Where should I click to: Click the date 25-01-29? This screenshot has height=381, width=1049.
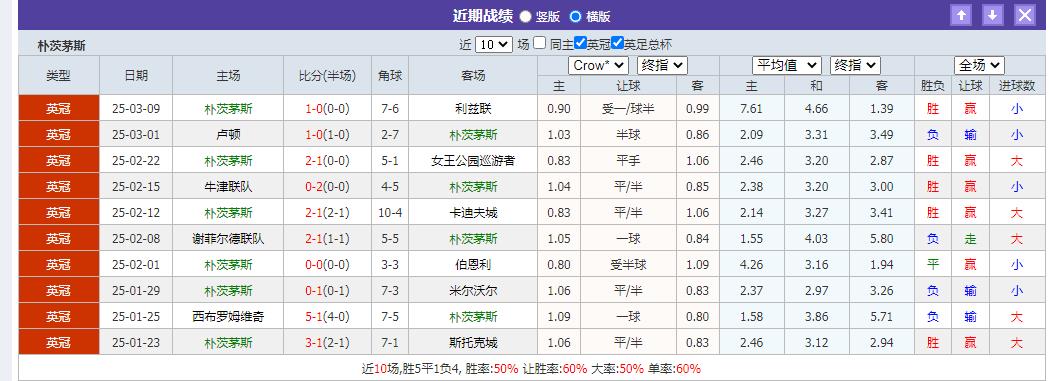click(136, 291)
